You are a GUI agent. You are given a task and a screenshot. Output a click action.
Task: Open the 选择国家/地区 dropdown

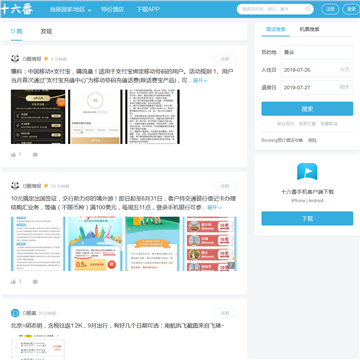click(x=70, y=9)
